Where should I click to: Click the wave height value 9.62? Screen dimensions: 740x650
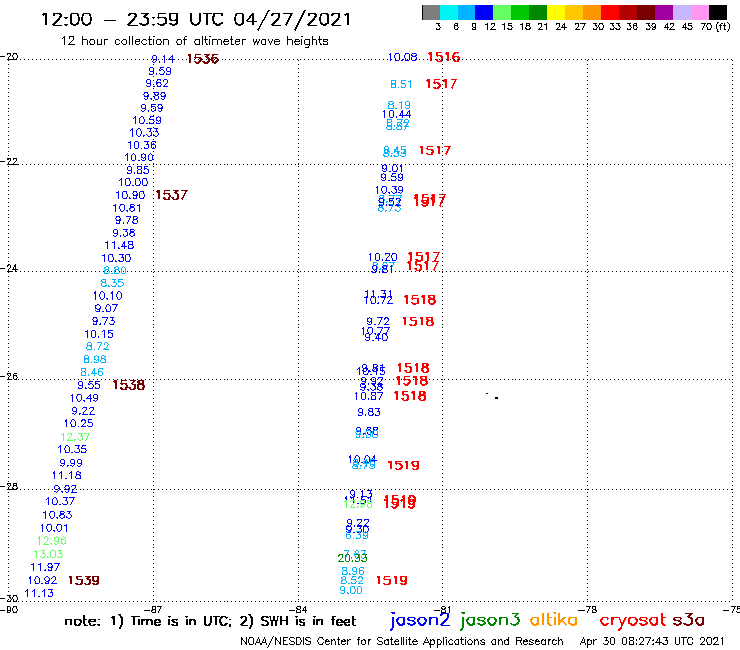click(x=157, y=84)
